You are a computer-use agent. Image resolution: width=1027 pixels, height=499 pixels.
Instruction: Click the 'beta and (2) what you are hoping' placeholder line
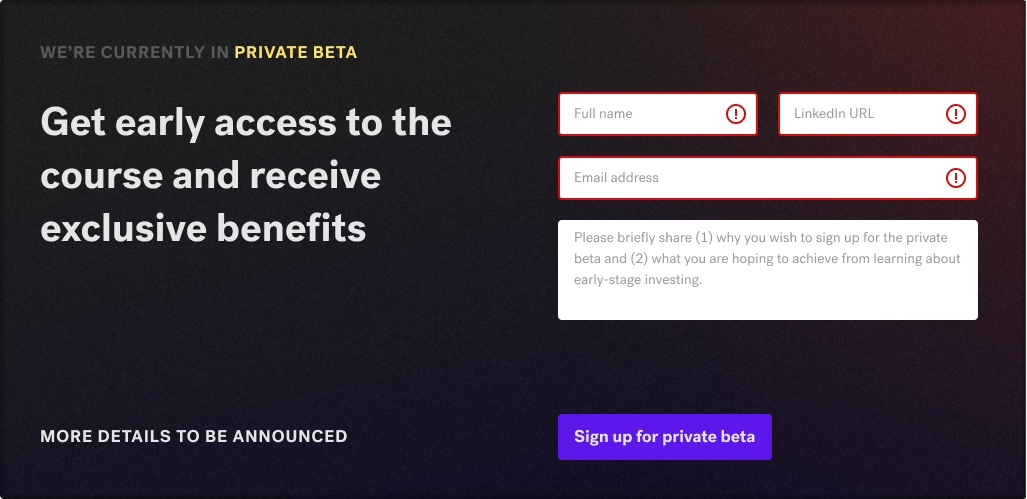pos(767,259)
